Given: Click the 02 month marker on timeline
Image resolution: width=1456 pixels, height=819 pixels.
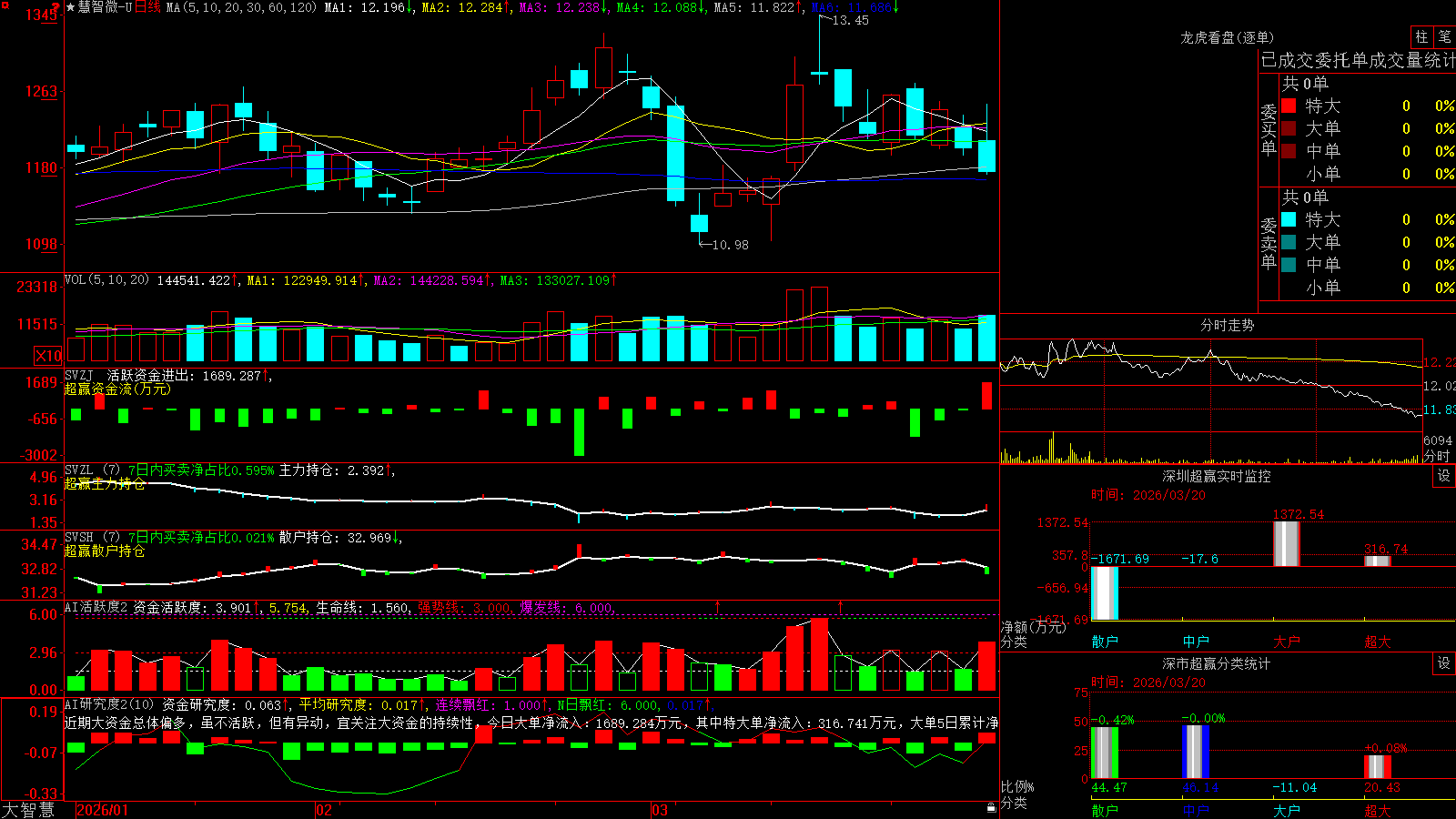Looking at the screenshot, I should point(324,810).
